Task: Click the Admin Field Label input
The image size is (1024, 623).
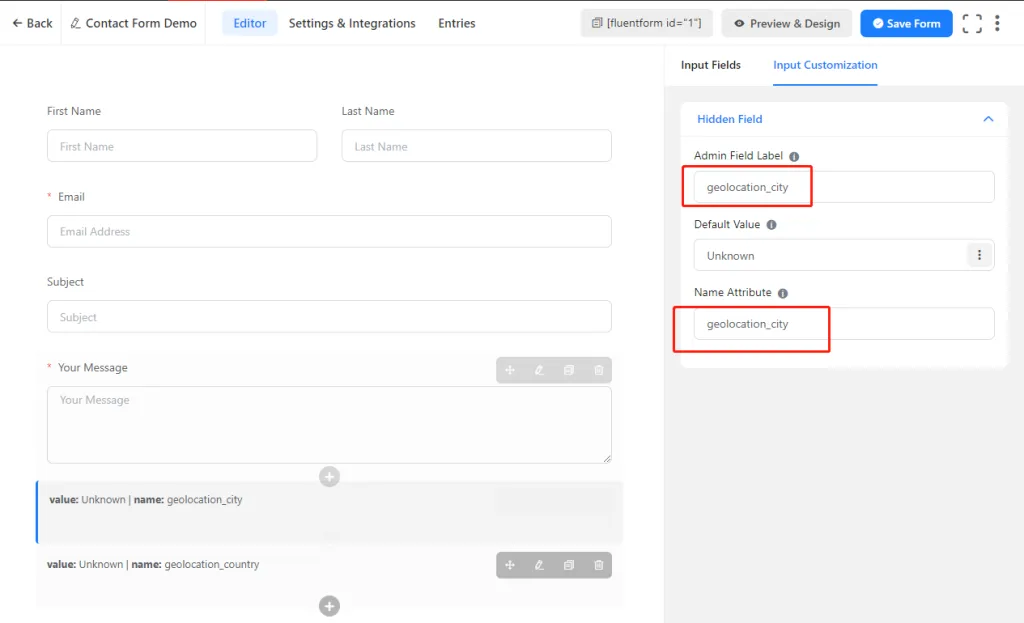Action: [x=843, y=187]
